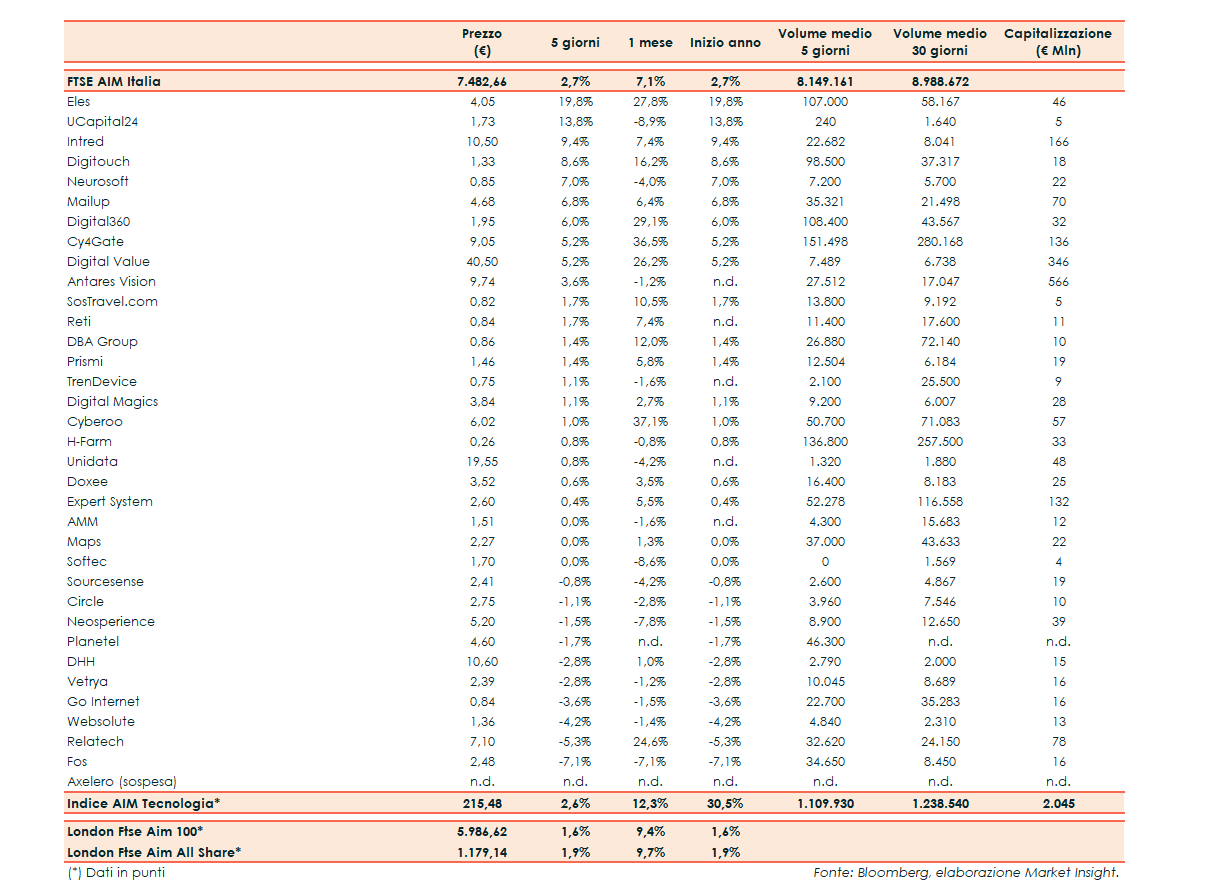Click the 'Digital360' company name
This screenshot has width=1230, height=883.
(99, 222)
